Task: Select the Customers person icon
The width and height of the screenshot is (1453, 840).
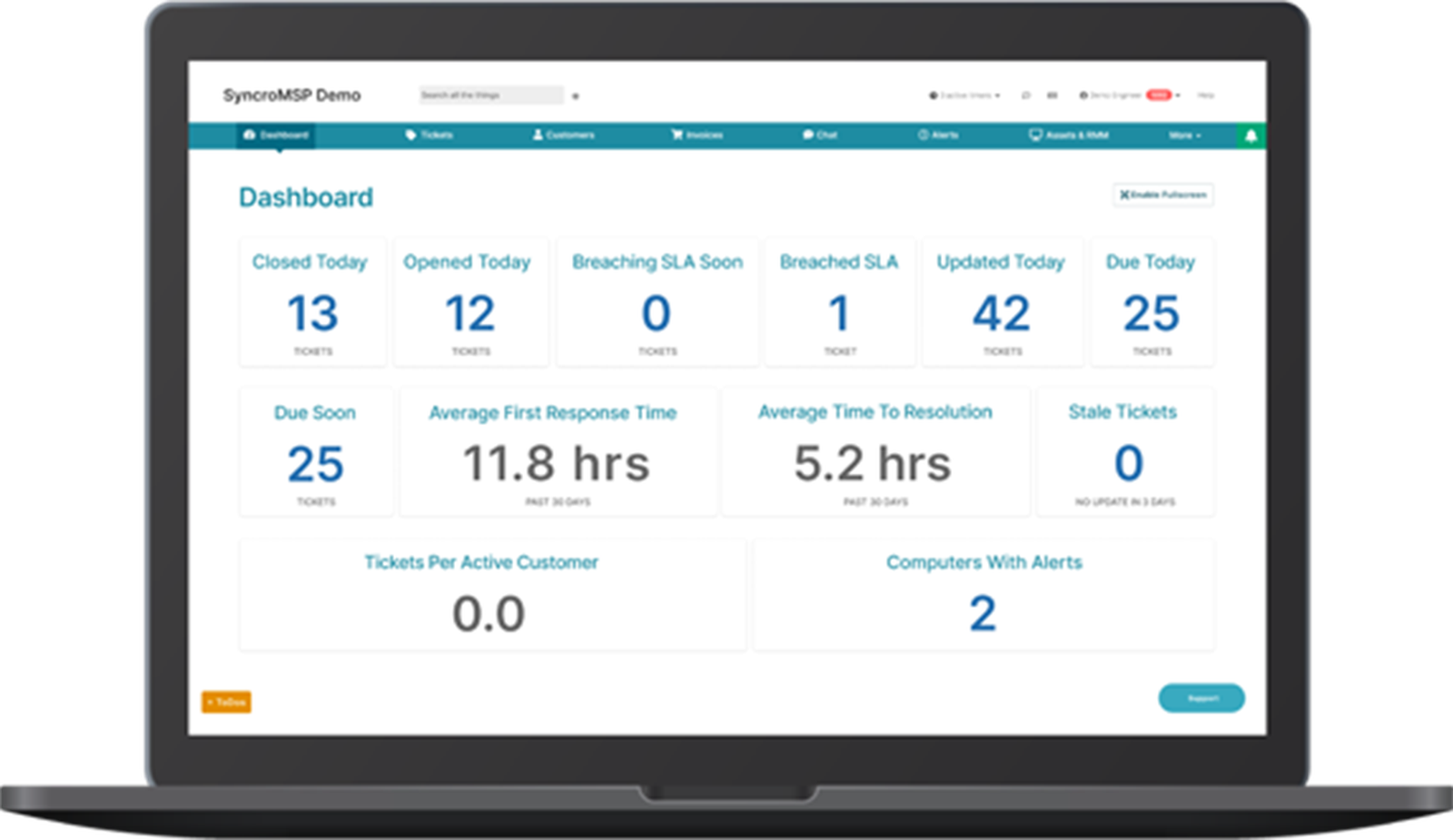Action: (537, 134)
